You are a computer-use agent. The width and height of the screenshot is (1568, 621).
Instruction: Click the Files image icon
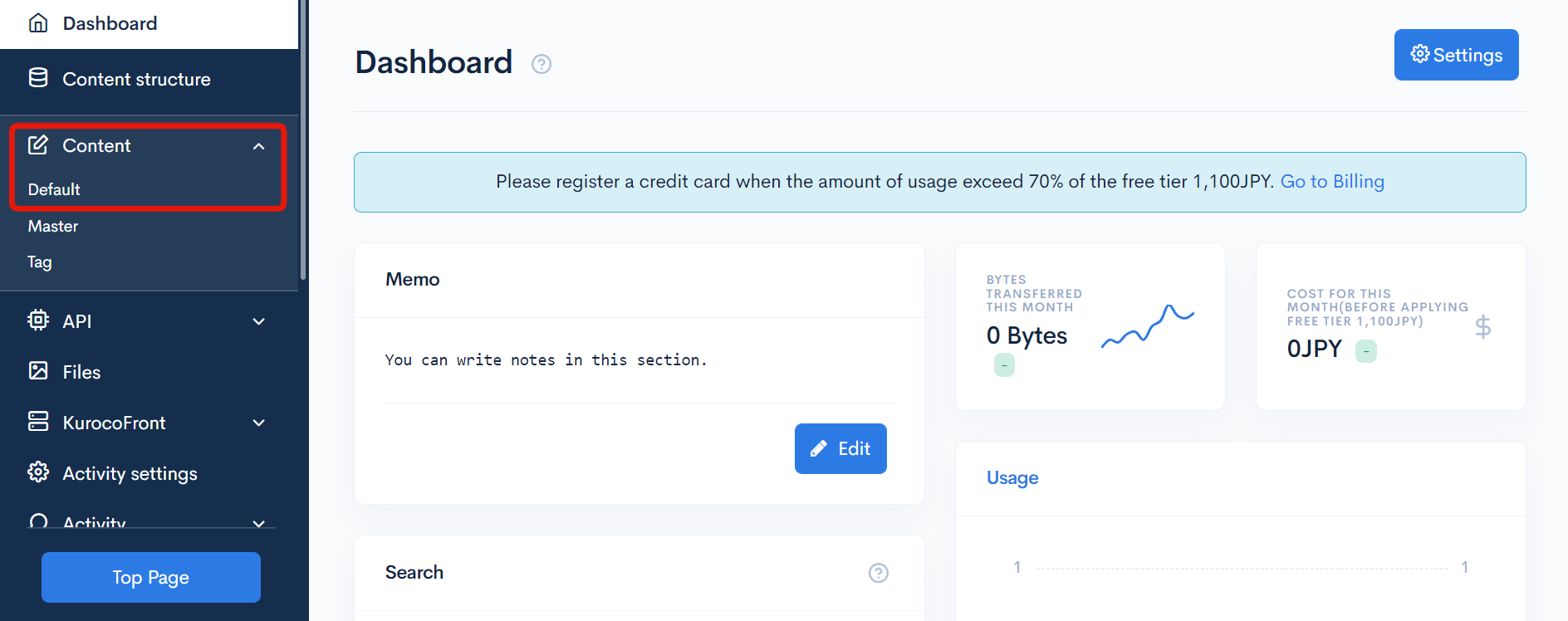[38, 371]
